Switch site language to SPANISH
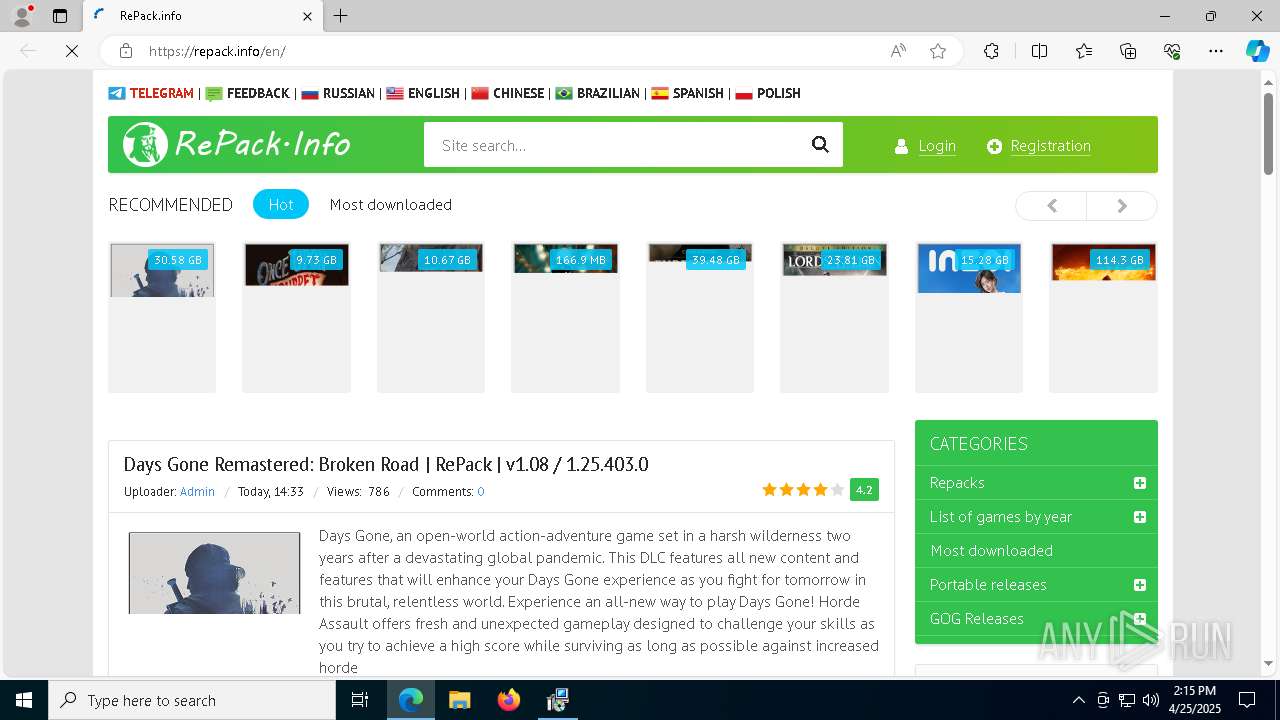The image size is (1280, 720). coord(687,93)
